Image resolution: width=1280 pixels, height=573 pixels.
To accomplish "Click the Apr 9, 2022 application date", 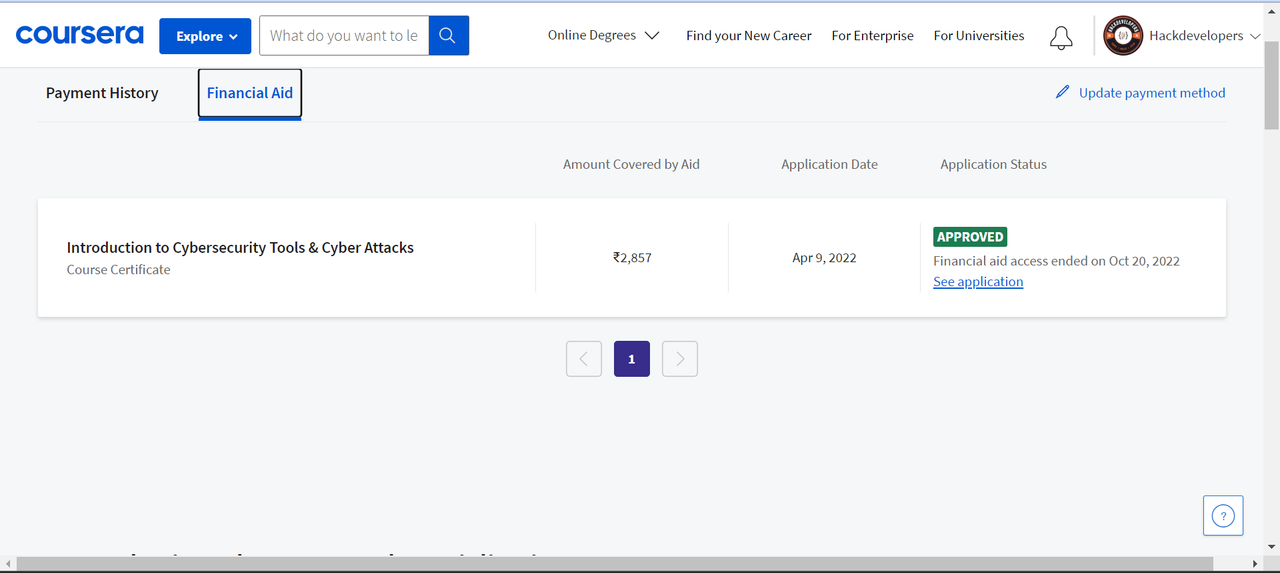I will coord(824,258).
